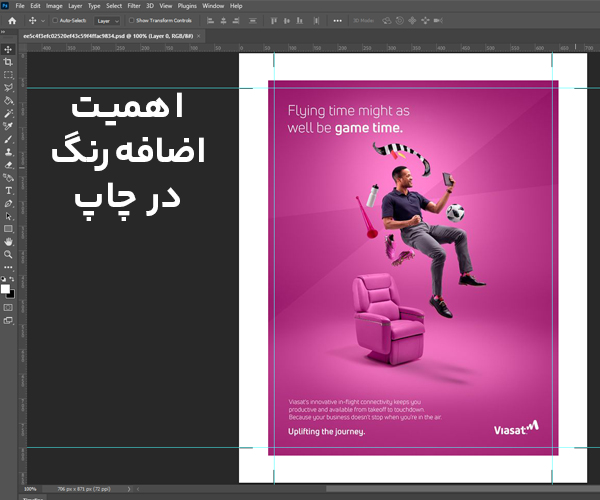
Task: Open the 3D menu
Action: click(150, 6)
